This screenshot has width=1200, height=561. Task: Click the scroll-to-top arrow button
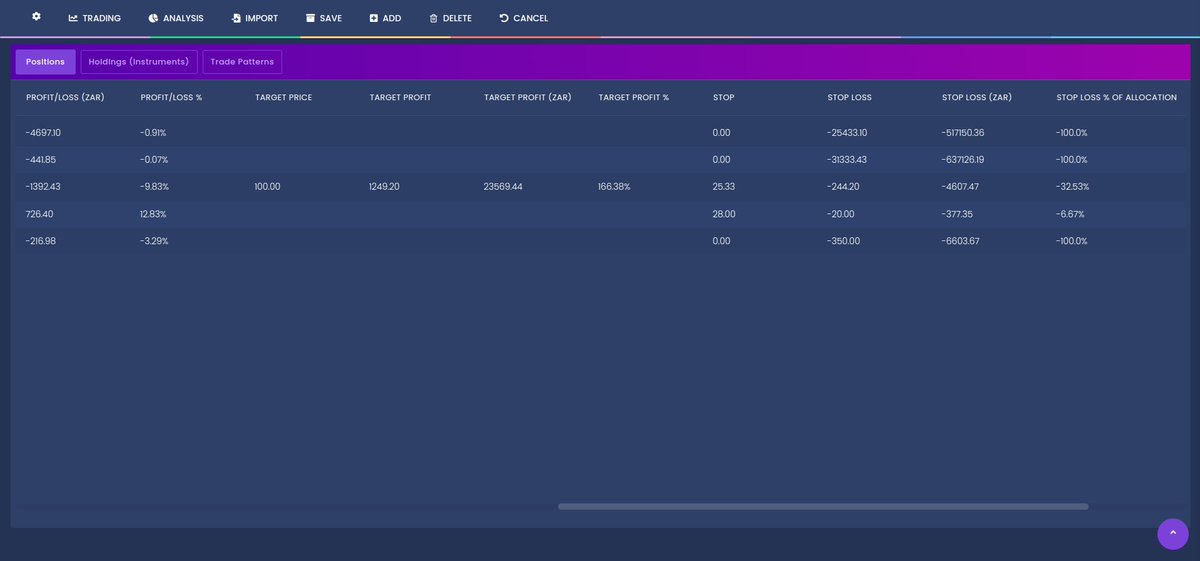(1173, 533)
